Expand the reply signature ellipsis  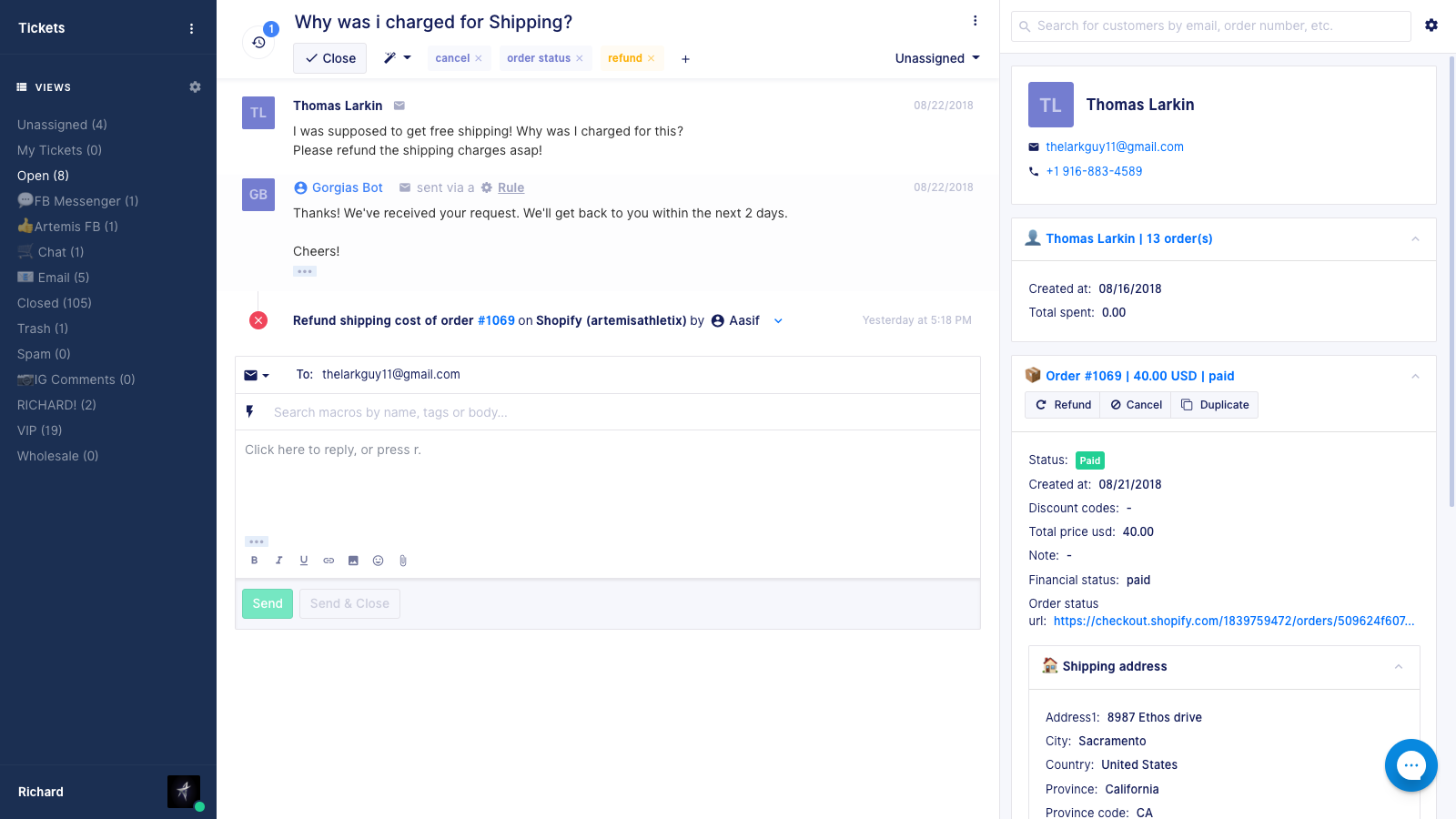pos(256,541)
